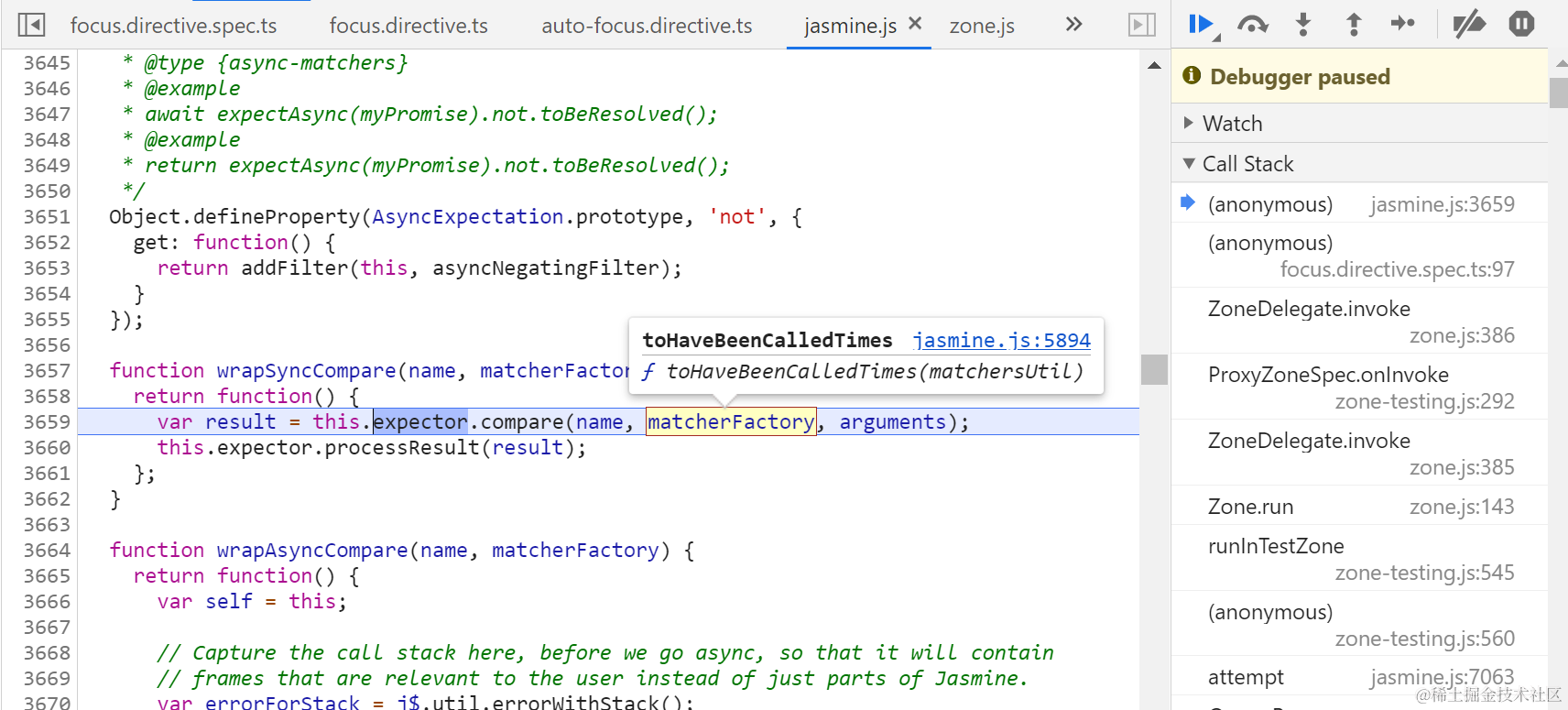This screenshot has width=1568, height=710.
Task: Select ZoneDelegate.invoke zone.js:386 frame
Action: (x=1359, y=322)
